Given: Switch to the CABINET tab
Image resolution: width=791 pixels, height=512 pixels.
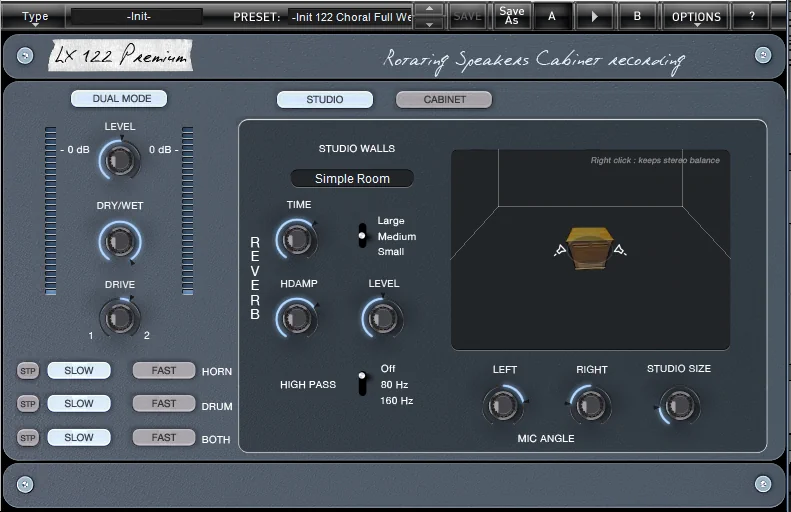Looking at the screenshot, I should click(x=444, y=99).
